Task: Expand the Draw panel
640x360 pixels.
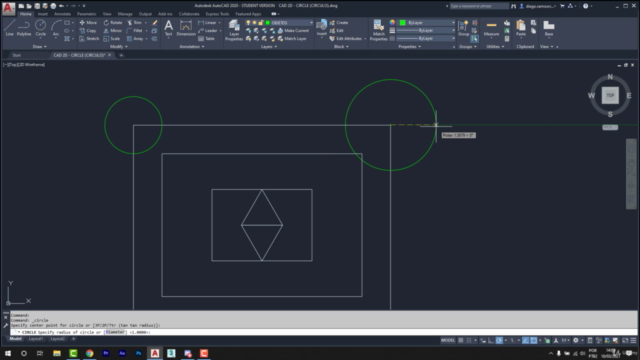Action: point(40,47)
